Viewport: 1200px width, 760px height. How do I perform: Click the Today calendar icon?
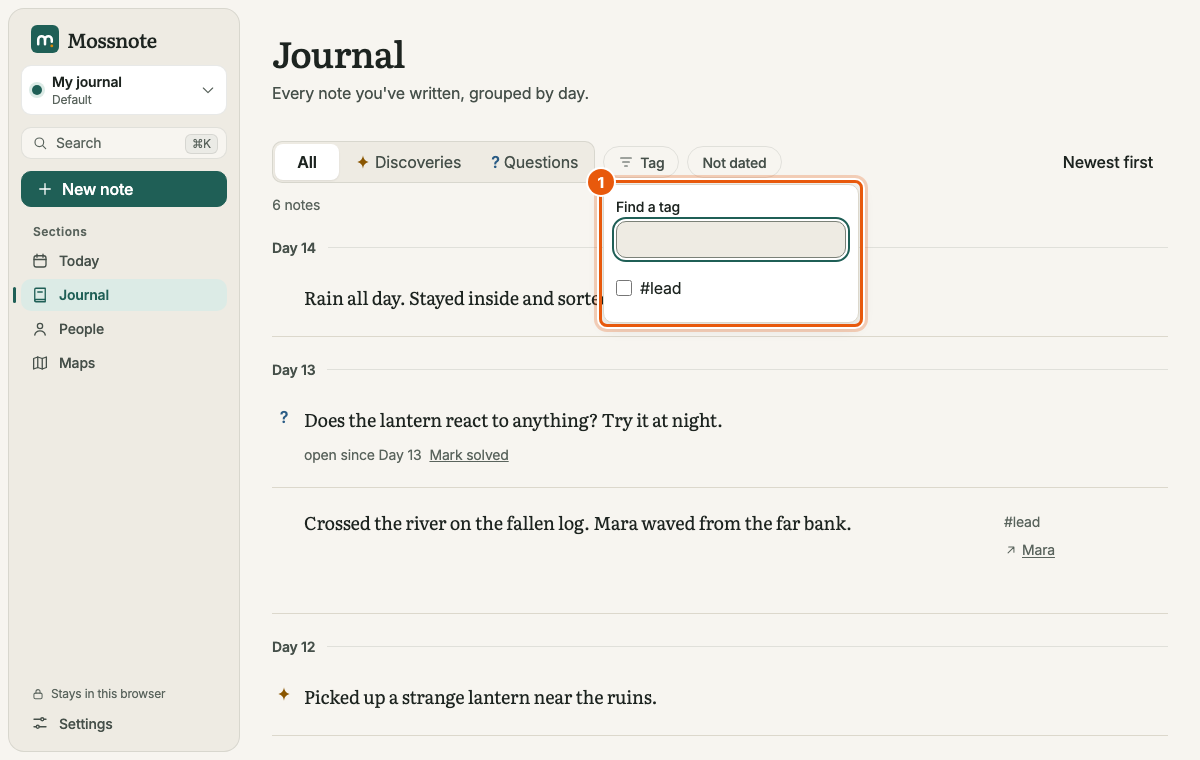[x=40, y=261]
